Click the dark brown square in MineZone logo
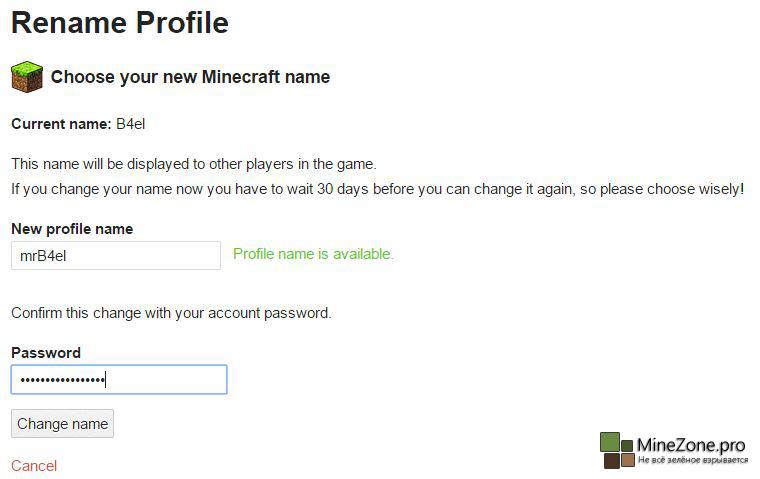The width and height of the screenshot is (760, 479). coord(610,460)
